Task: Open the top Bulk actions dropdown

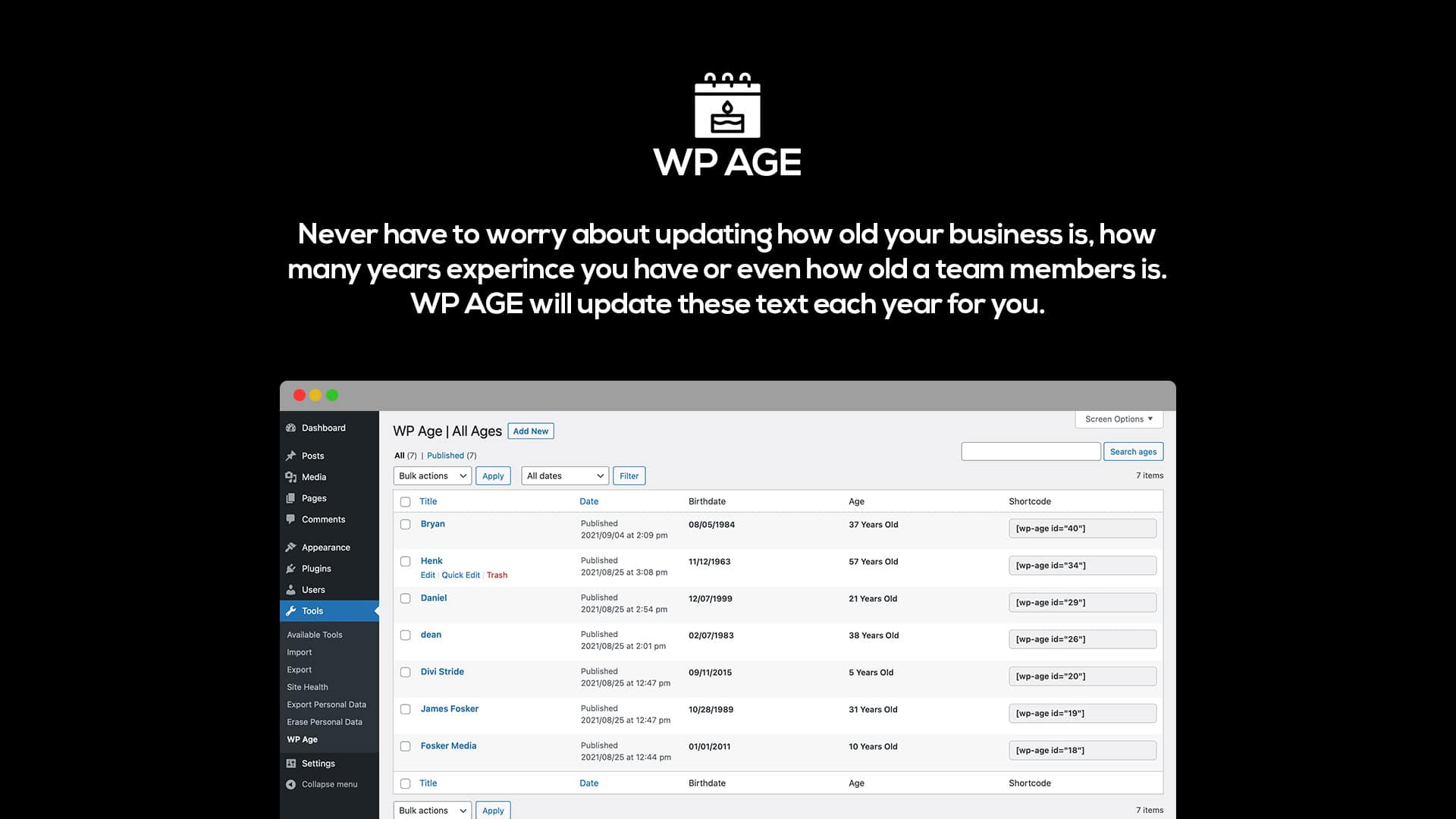Action: point(432,476)
